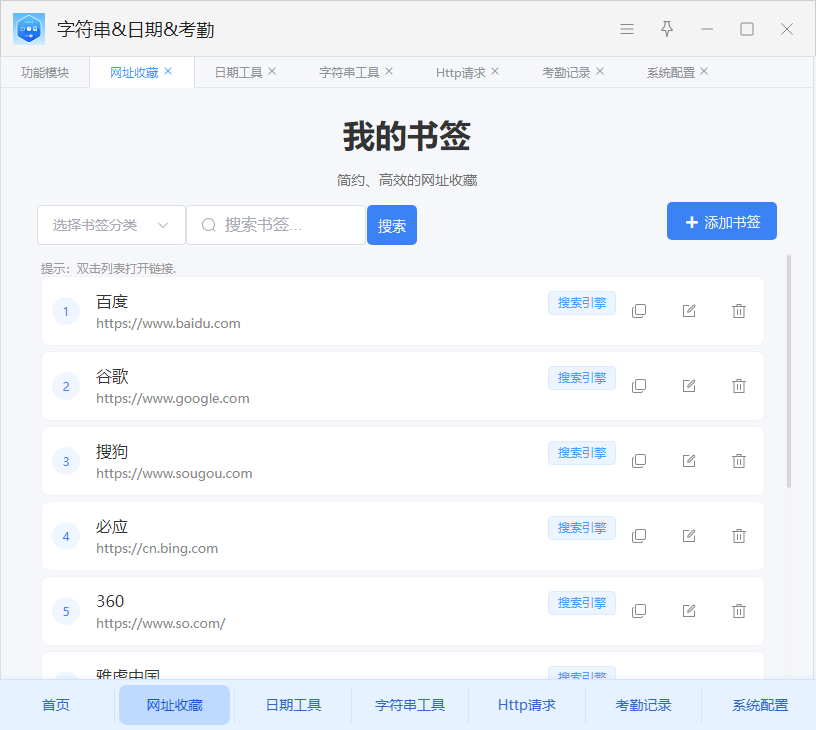Open the hamburger menu in title bar
The image size is (816, 730).
627,29
